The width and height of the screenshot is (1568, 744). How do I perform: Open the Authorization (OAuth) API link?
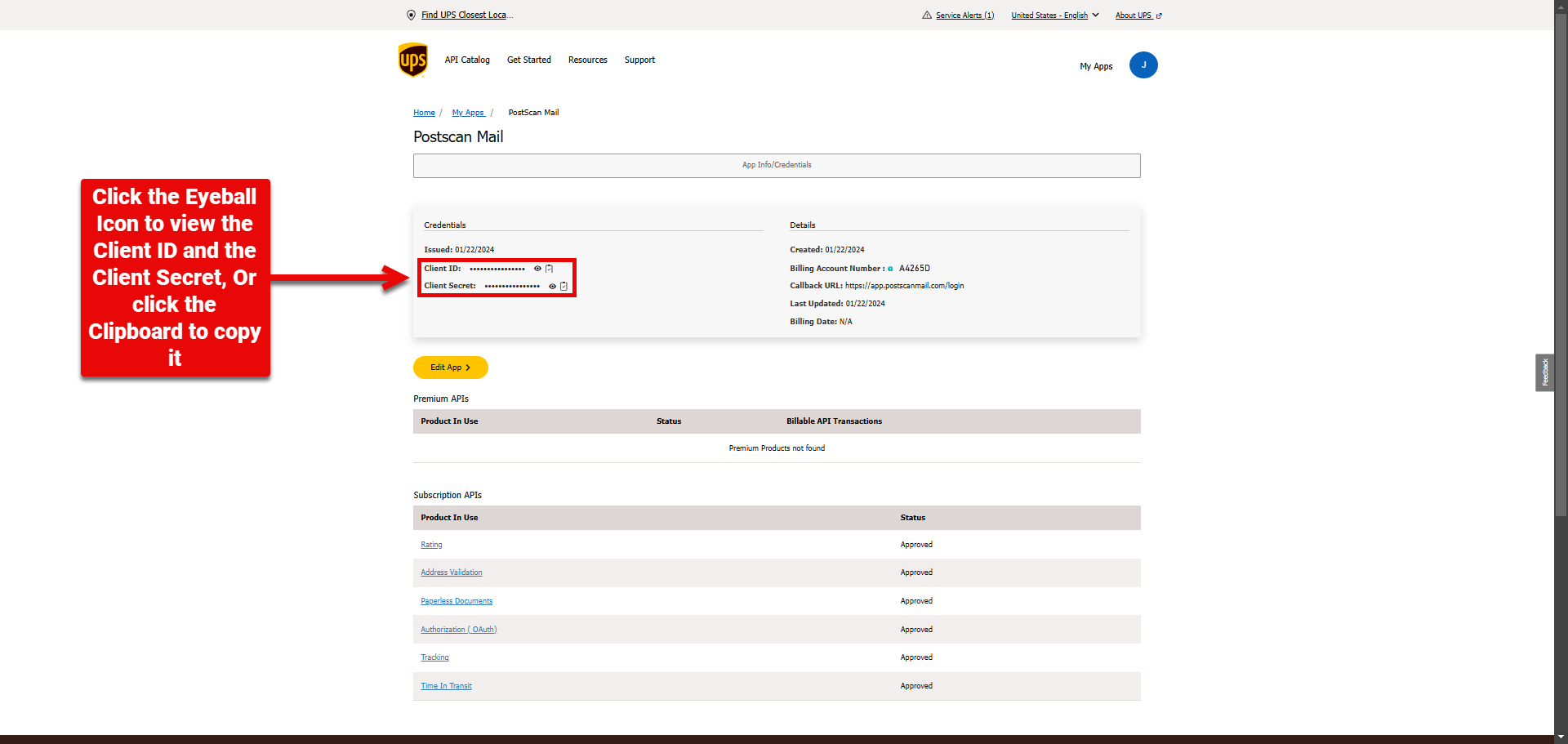click(x=459, y=630)
